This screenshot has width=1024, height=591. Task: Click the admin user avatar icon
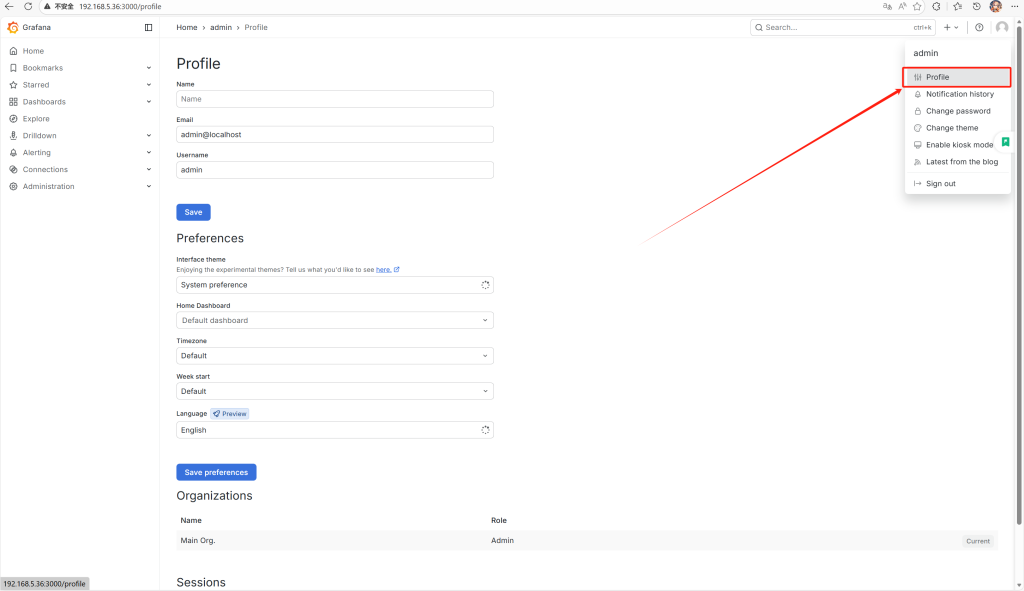(x=1002, y=27)
